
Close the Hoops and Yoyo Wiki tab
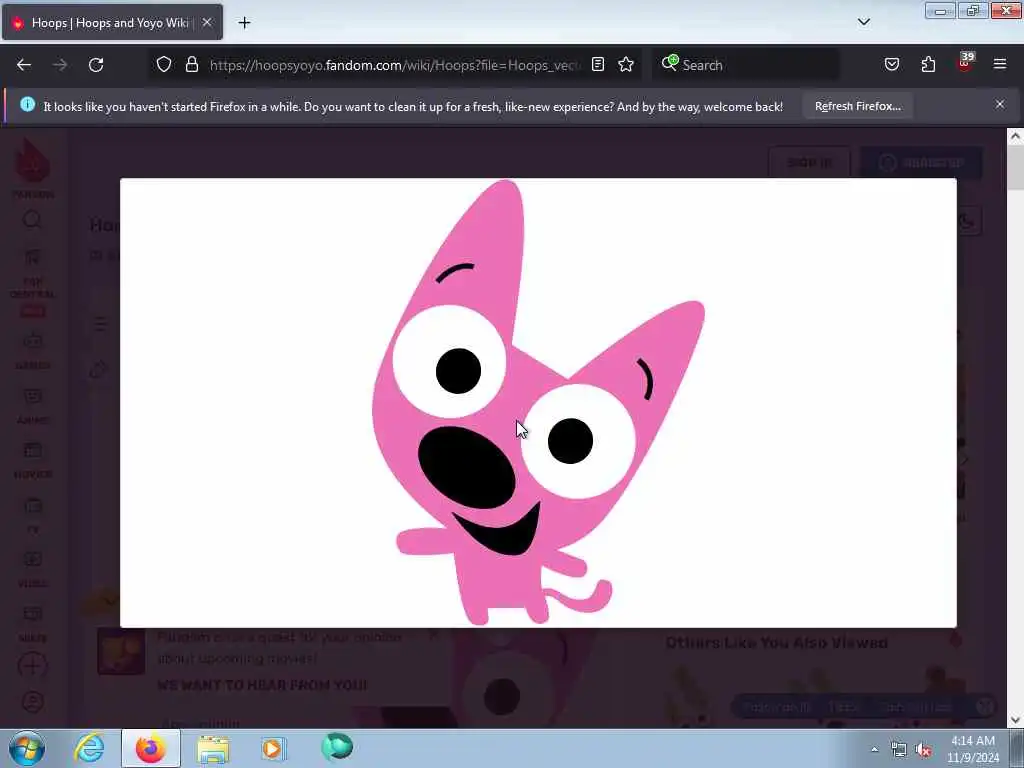pyautogui.click(x=207, y=22)
